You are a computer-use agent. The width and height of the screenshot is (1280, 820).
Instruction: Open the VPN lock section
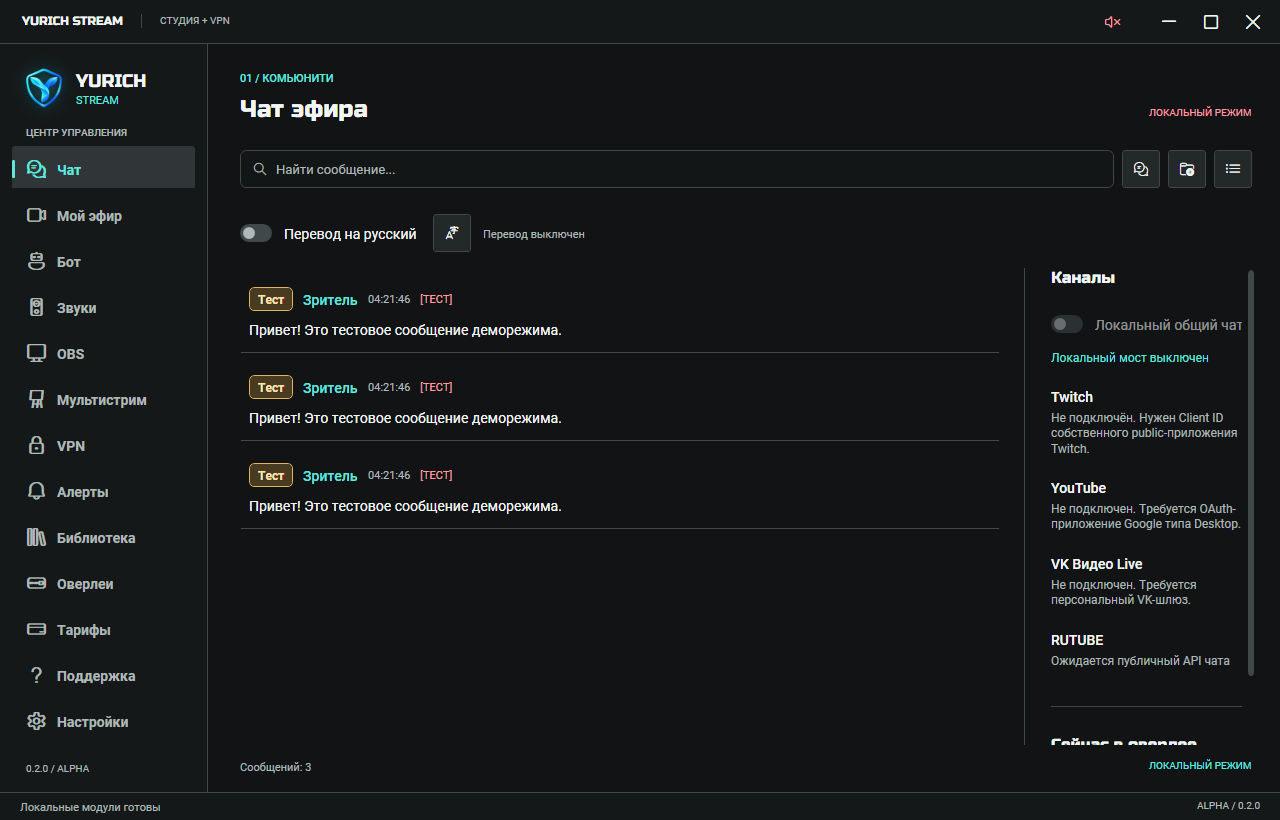click(104, 446)
